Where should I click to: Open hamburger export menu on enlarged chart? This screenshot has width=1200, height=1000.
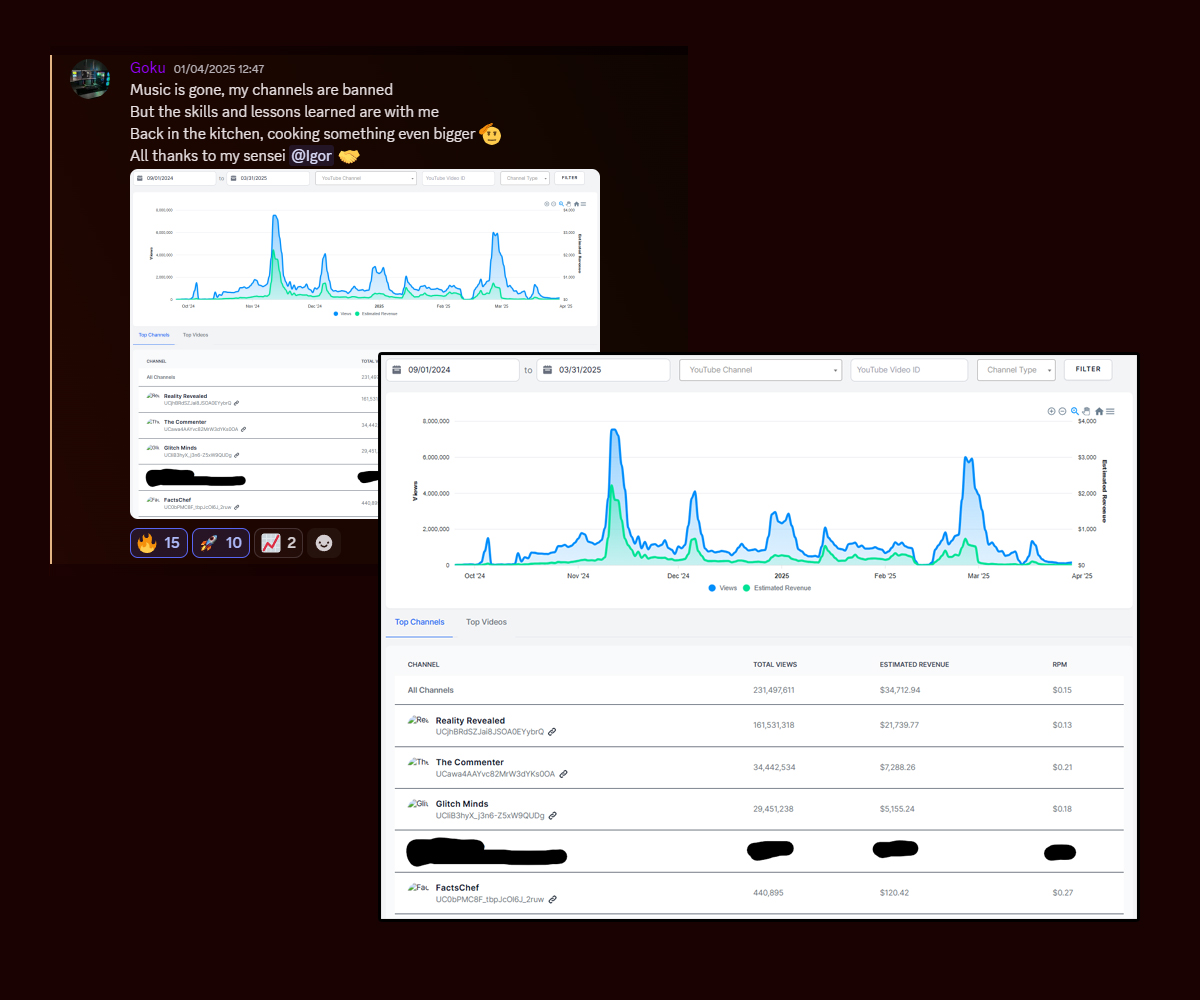click(x=1110, y=411)
